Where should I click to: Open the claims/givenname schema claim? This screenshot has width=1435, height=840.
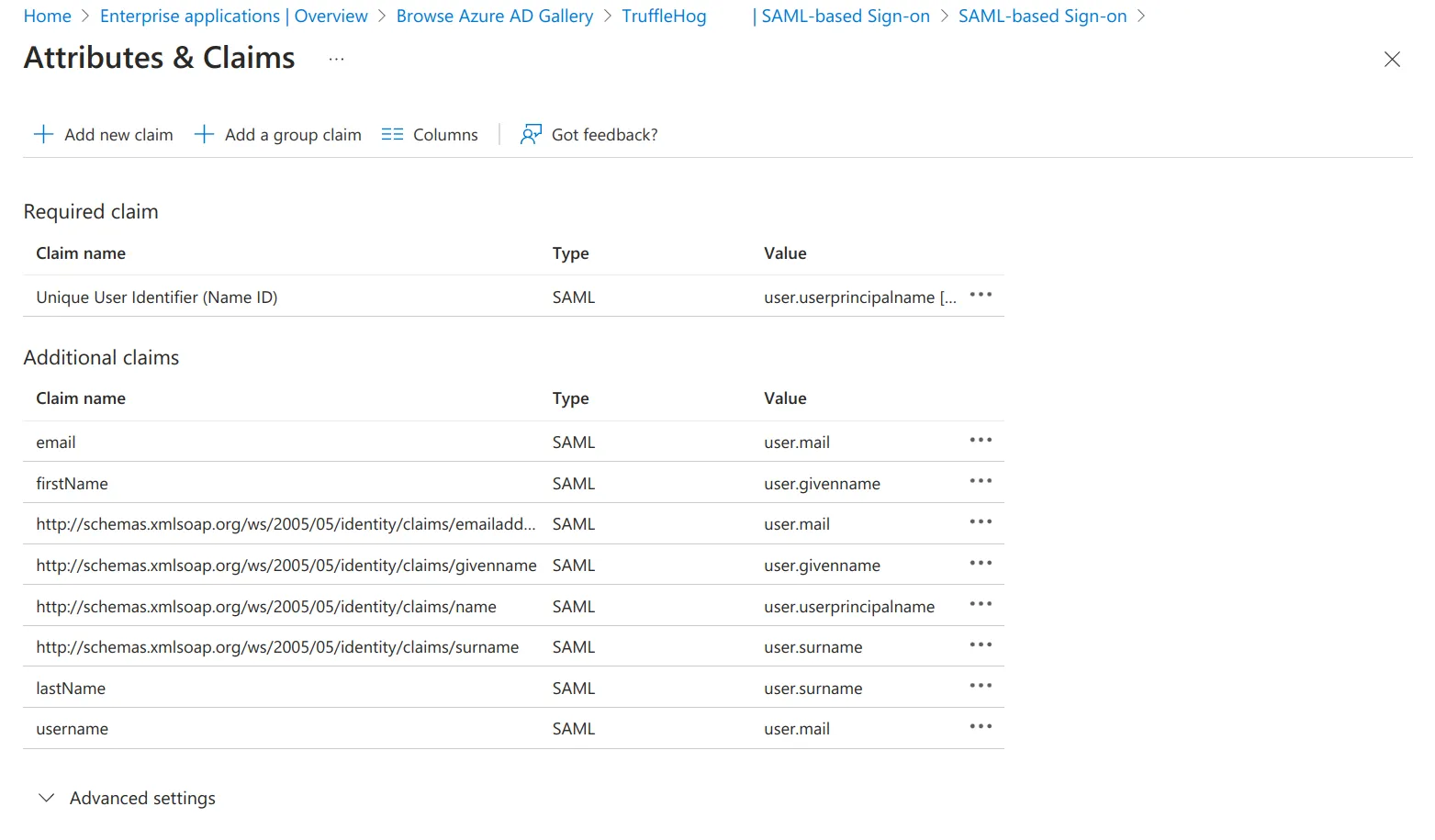[286, 566]
